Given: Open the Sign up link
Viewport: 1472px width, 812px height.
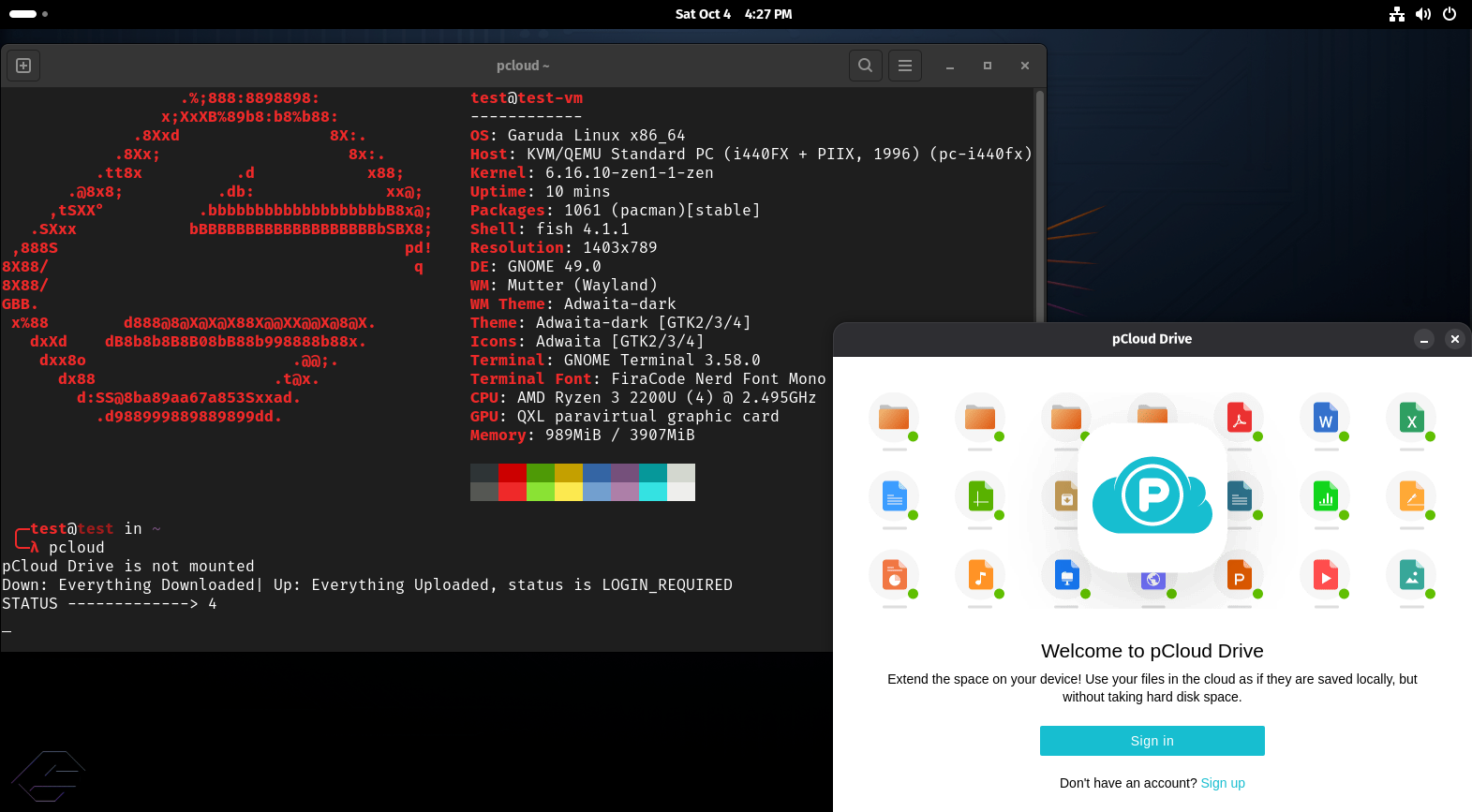Looking at the screenshot, I should point(1223,783).
